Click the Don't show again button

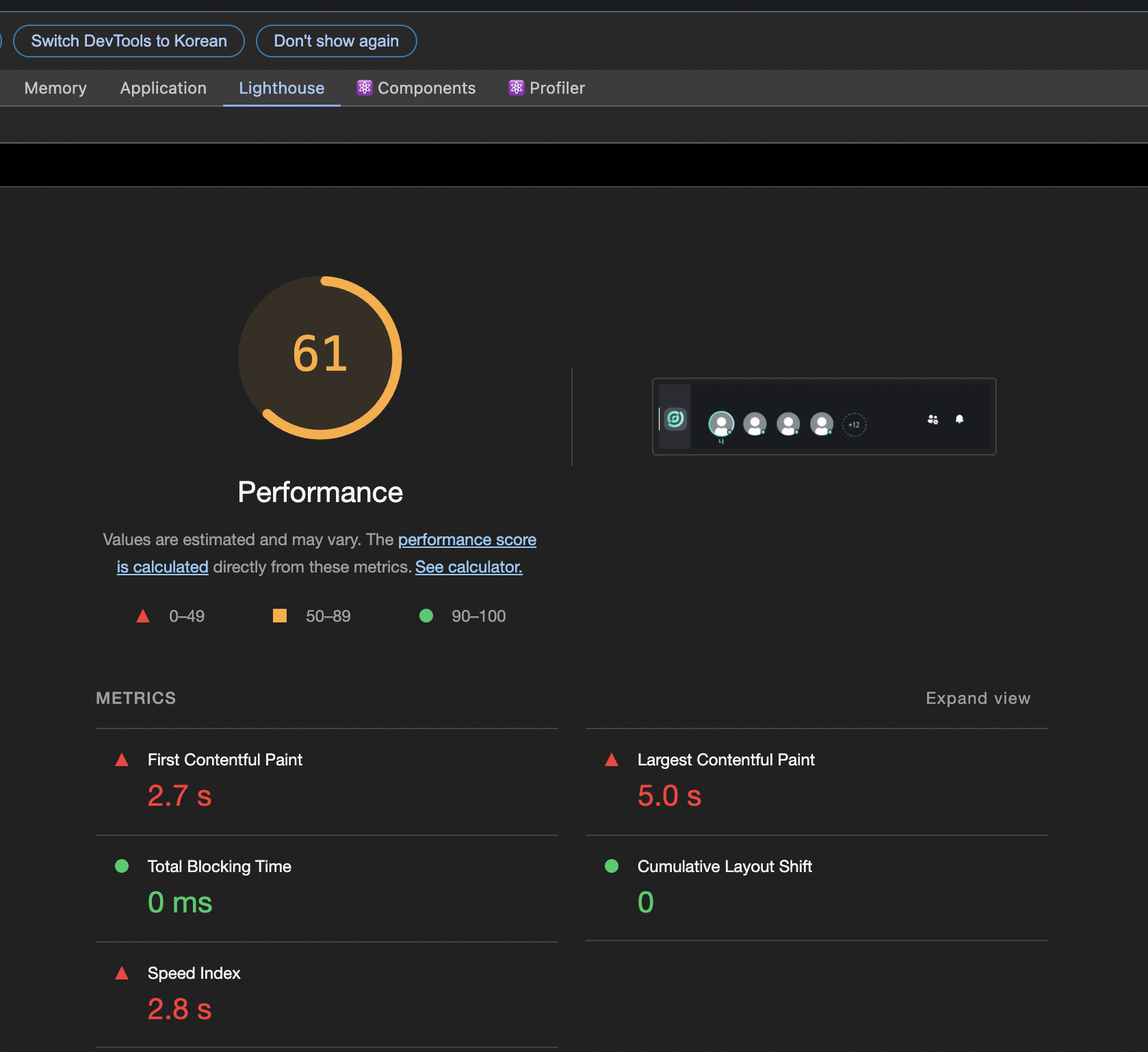click(336, 41)
